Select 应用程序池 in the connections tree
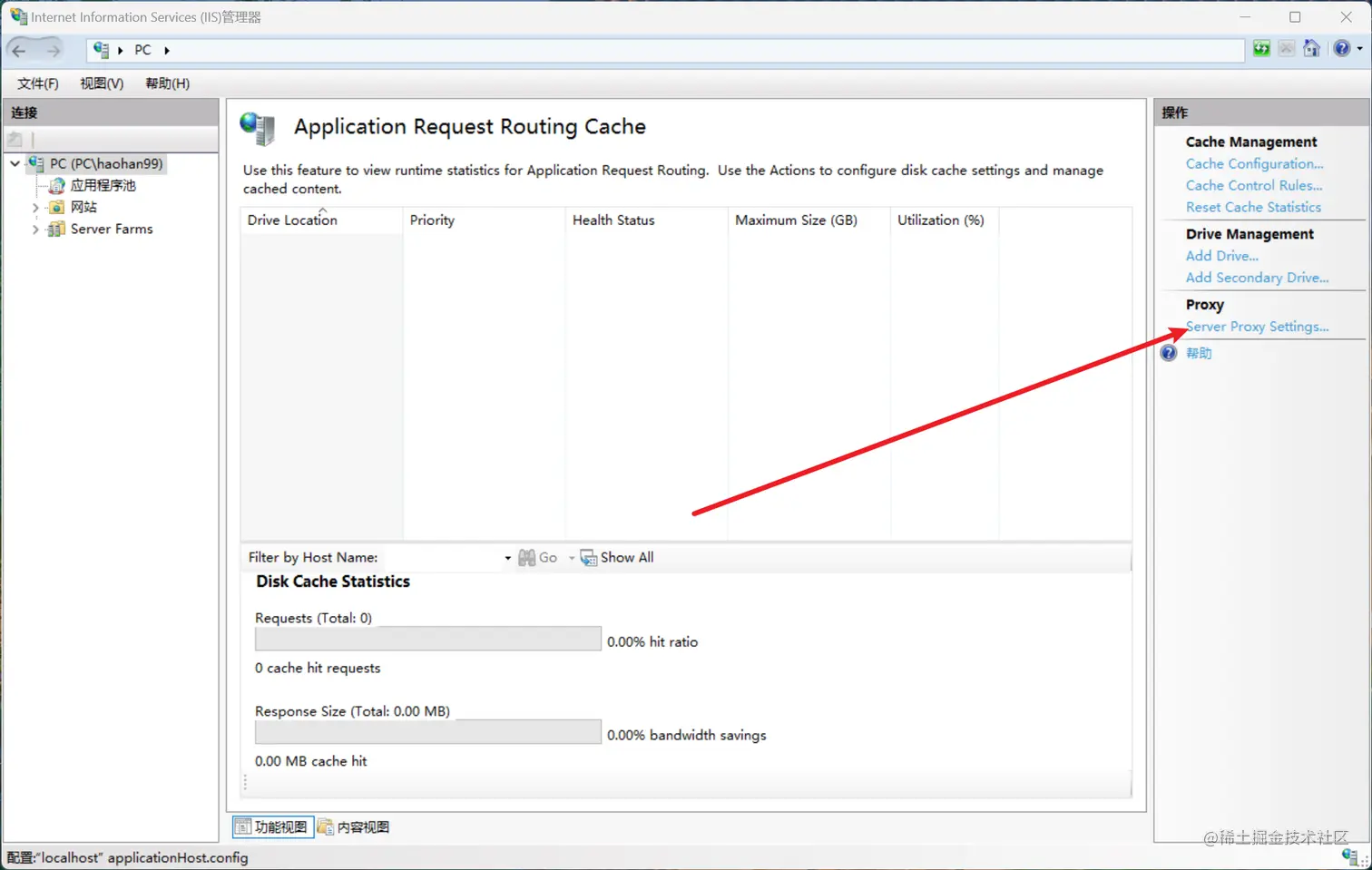Image resolution: width=1372 pixels, height=870 pixels. tap(103, 186)
